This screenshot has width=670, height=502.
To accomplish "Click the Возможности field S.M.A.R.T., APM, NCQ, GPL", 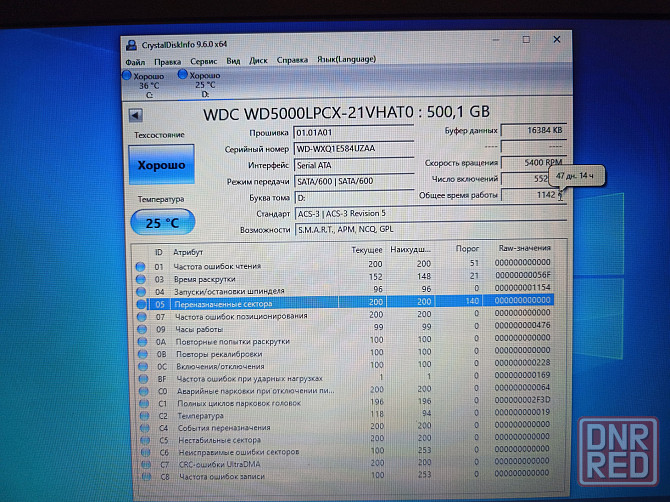I will (x=431, y=230).
